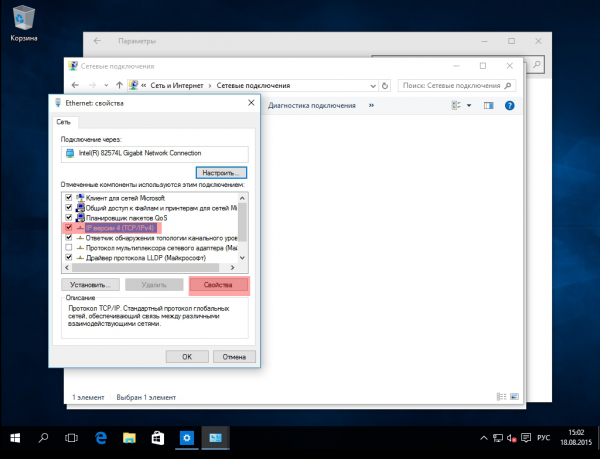Click Диагностика подключения in the toolbar
Viewport: 600px width, 459px height.
pyautogui.click(x=311, y=106)
